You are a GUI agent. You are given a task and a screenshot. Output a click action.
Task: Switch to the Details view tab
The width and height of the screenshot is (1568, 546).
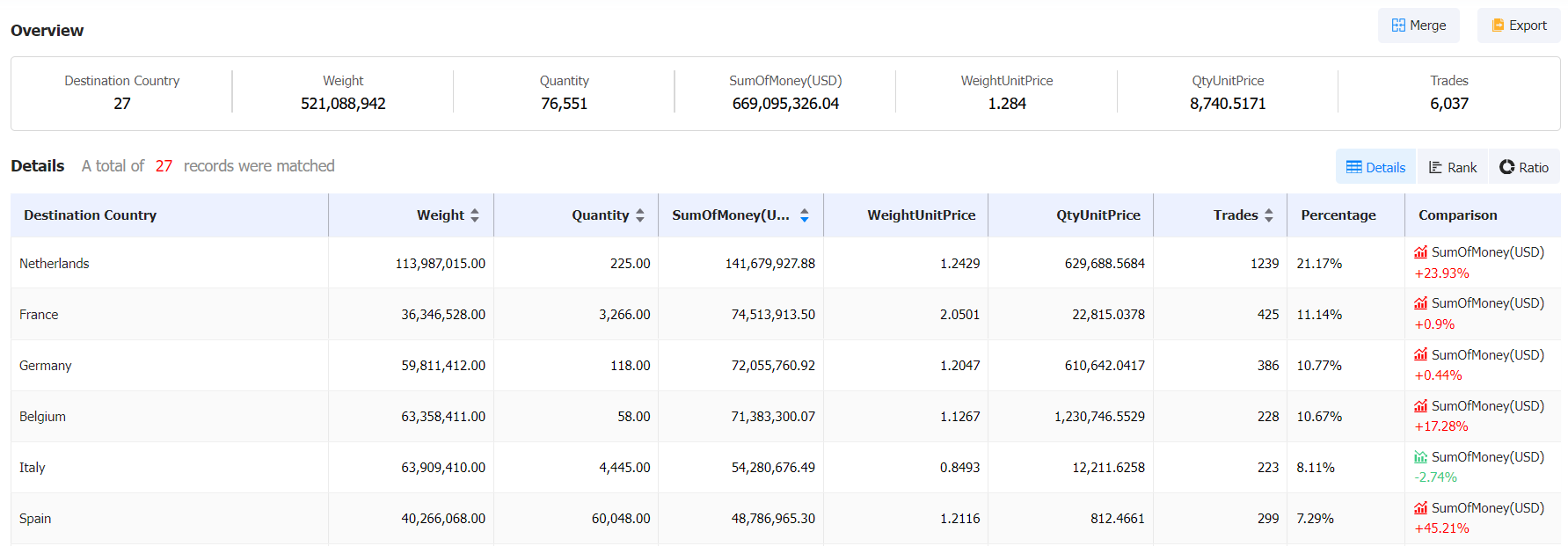click(1375, 167)
